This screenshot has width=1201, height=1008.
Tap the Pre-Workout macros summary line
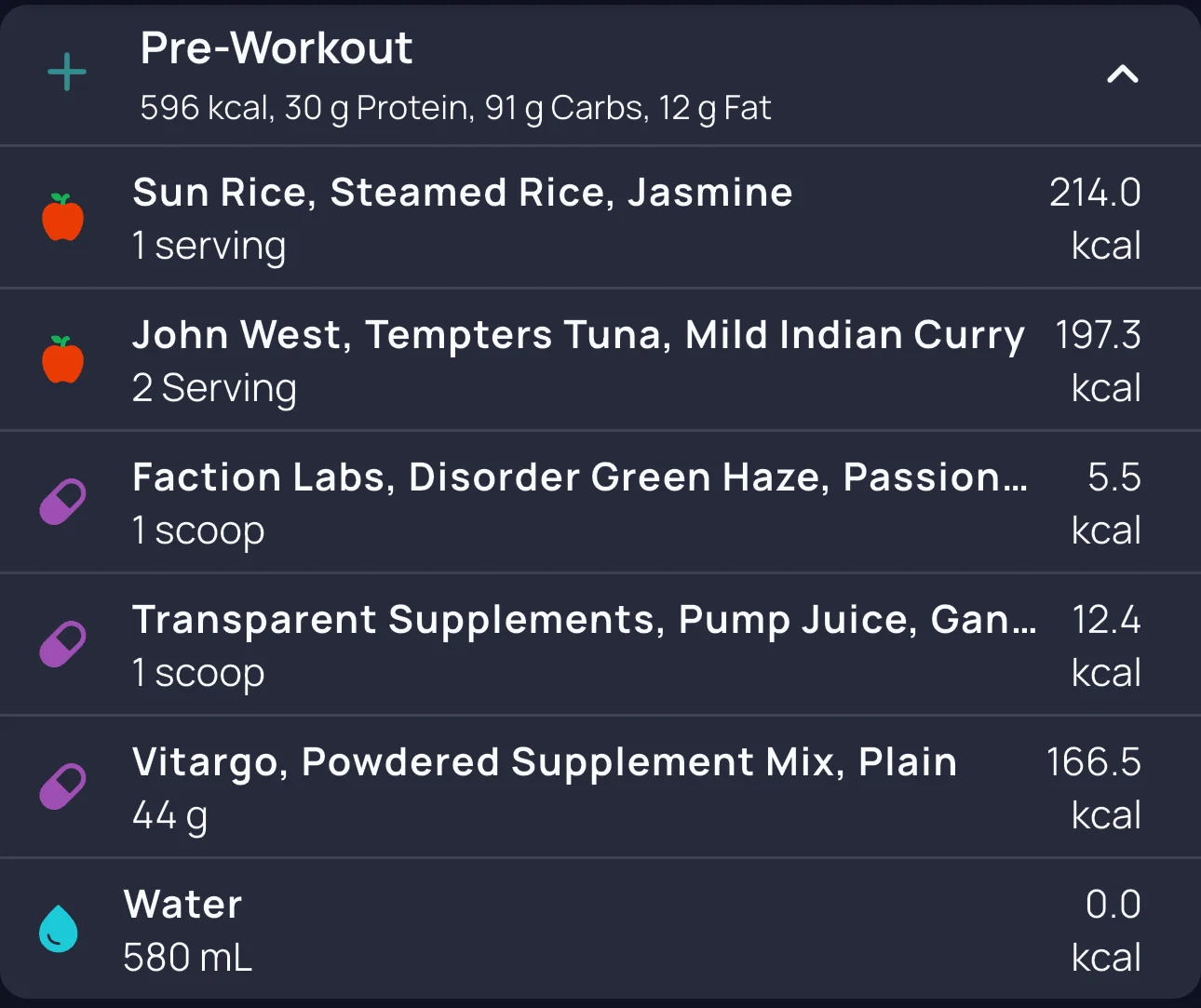pyautogui.click(x=455, y=108)
